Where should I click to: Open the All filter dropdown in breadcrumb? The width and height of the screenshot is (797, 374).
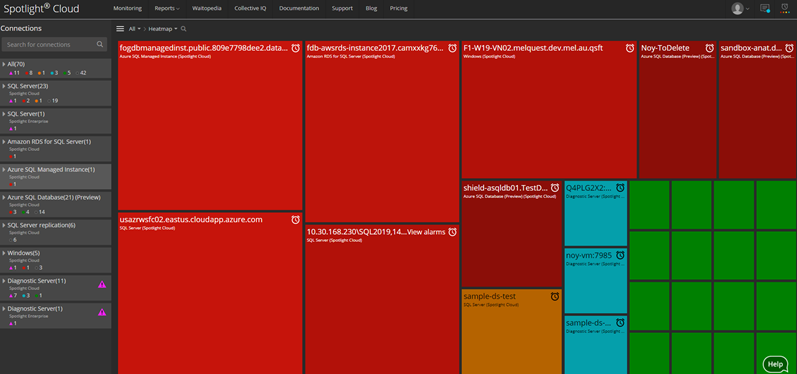coord(134,29)
